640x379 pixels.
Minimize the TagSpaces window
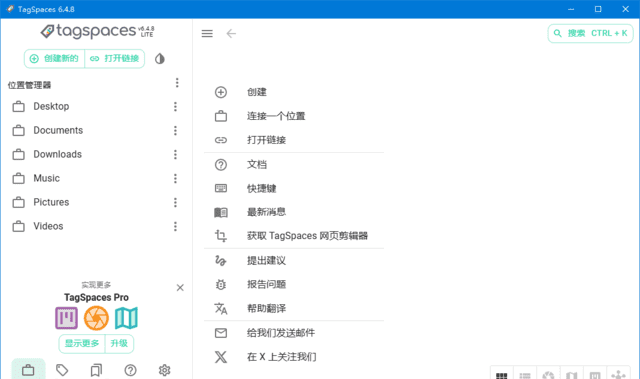click(x=571, y=9)
